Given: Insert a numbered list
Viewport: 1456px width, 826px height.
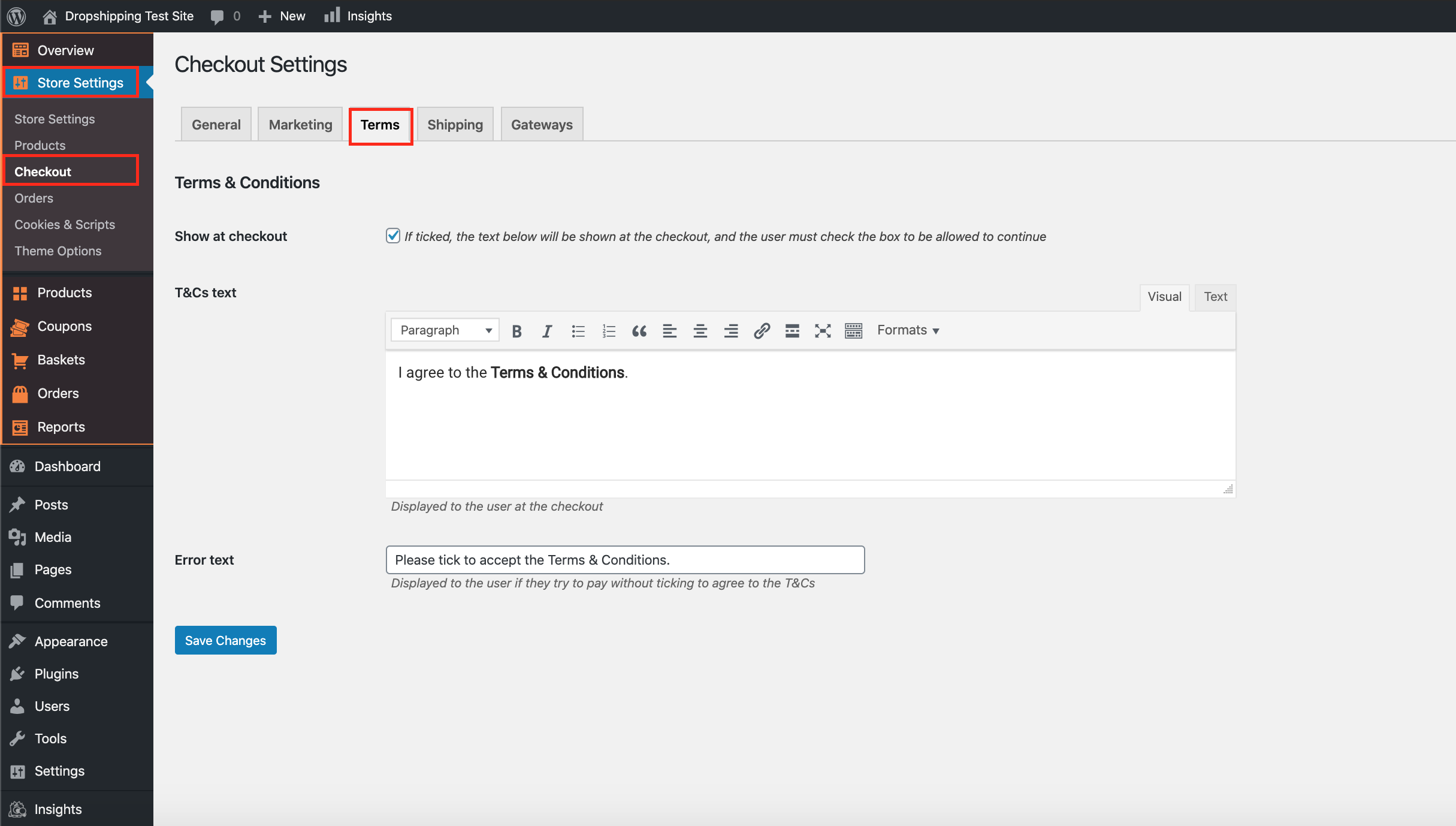Looking at the screenshot, I should 608,331.
